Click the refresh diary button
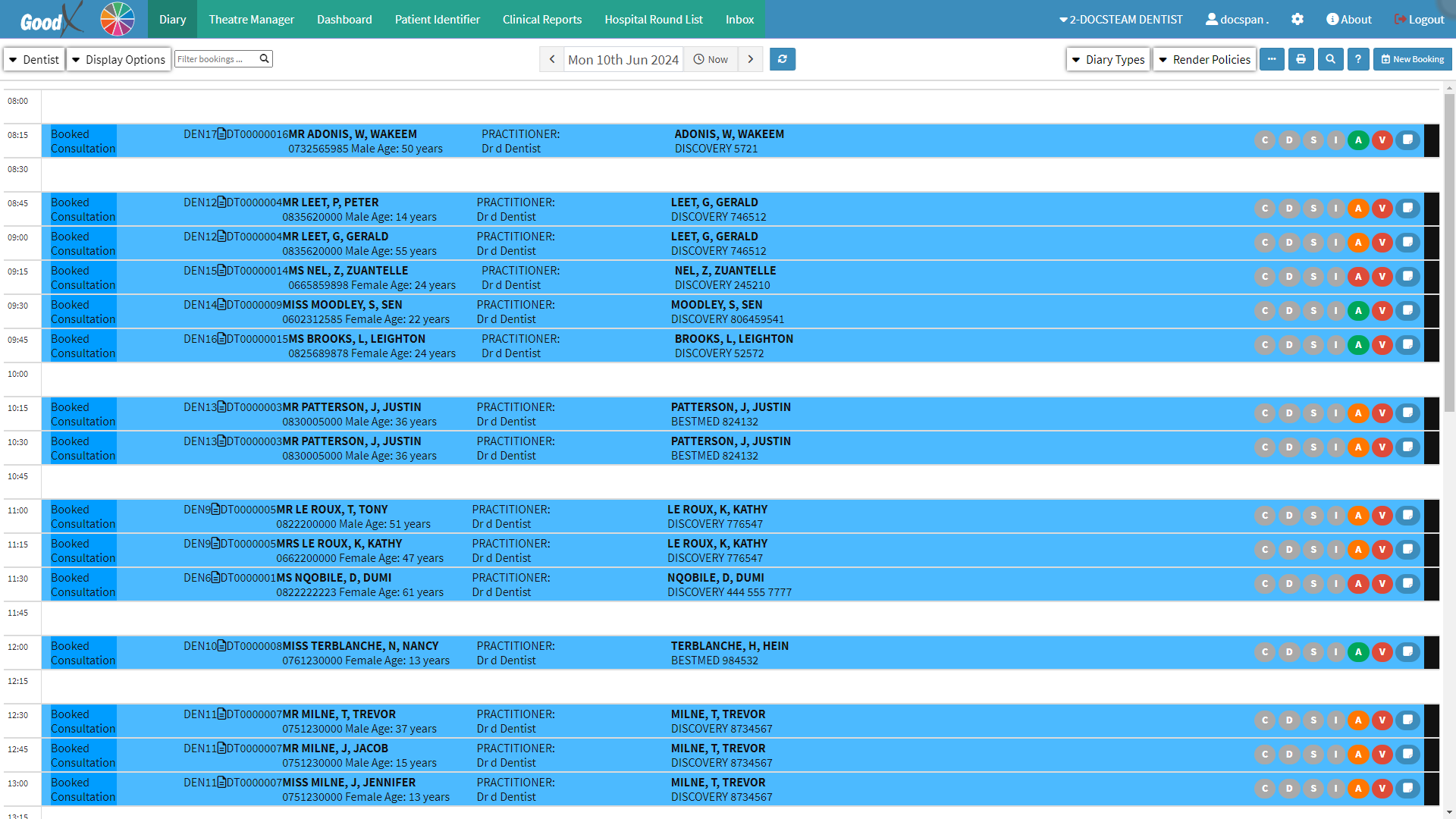The height and width of the screenshot is (819, 1456). (x=783, y=59)
